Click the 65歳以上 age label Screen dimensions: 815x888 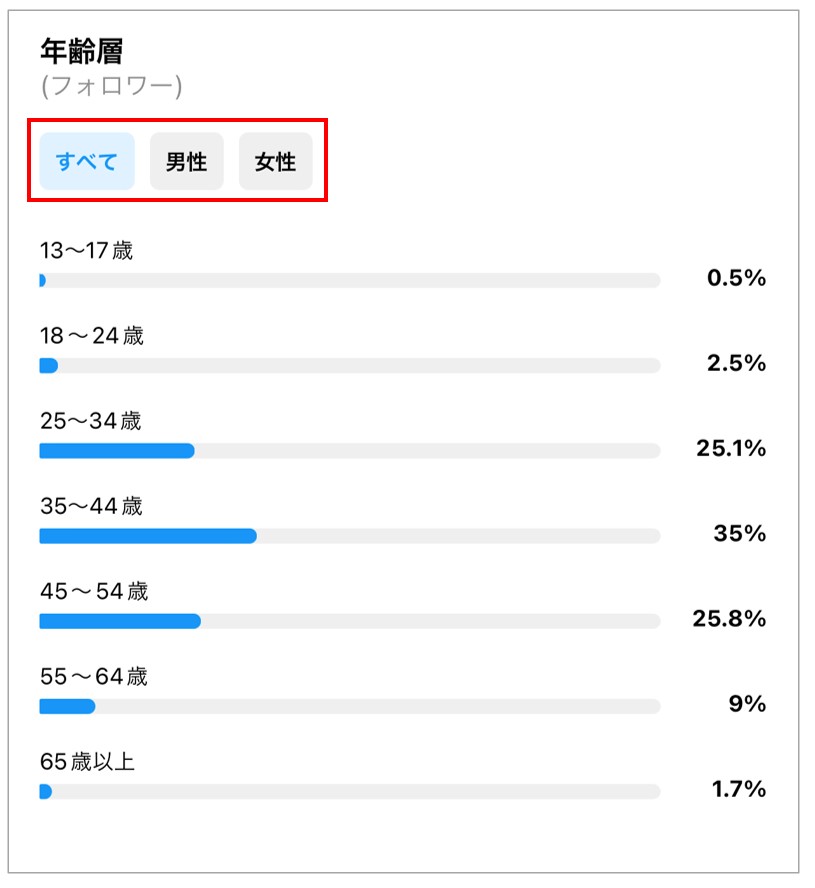click(x=87, y=761)
